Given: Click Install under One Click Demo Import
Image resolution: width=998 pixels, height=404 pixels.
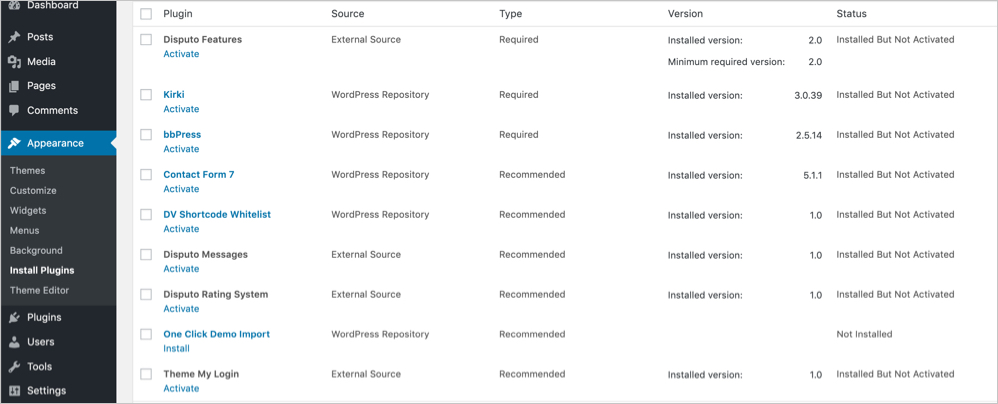Looking at the screenshot, I should click(x=176, y=349).
